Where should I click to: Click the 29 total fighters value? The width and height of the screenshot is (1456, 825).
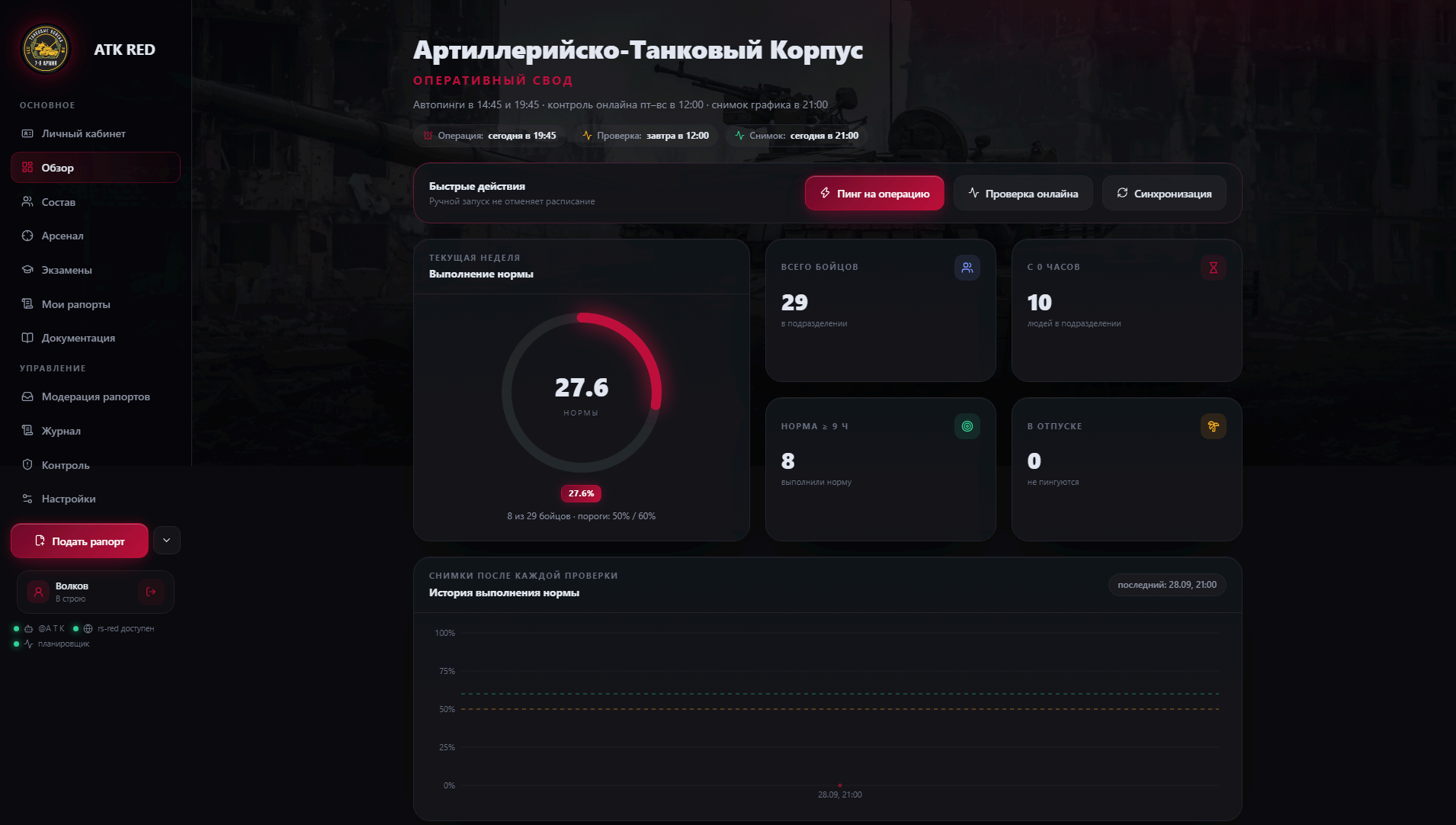click(794, 303)
